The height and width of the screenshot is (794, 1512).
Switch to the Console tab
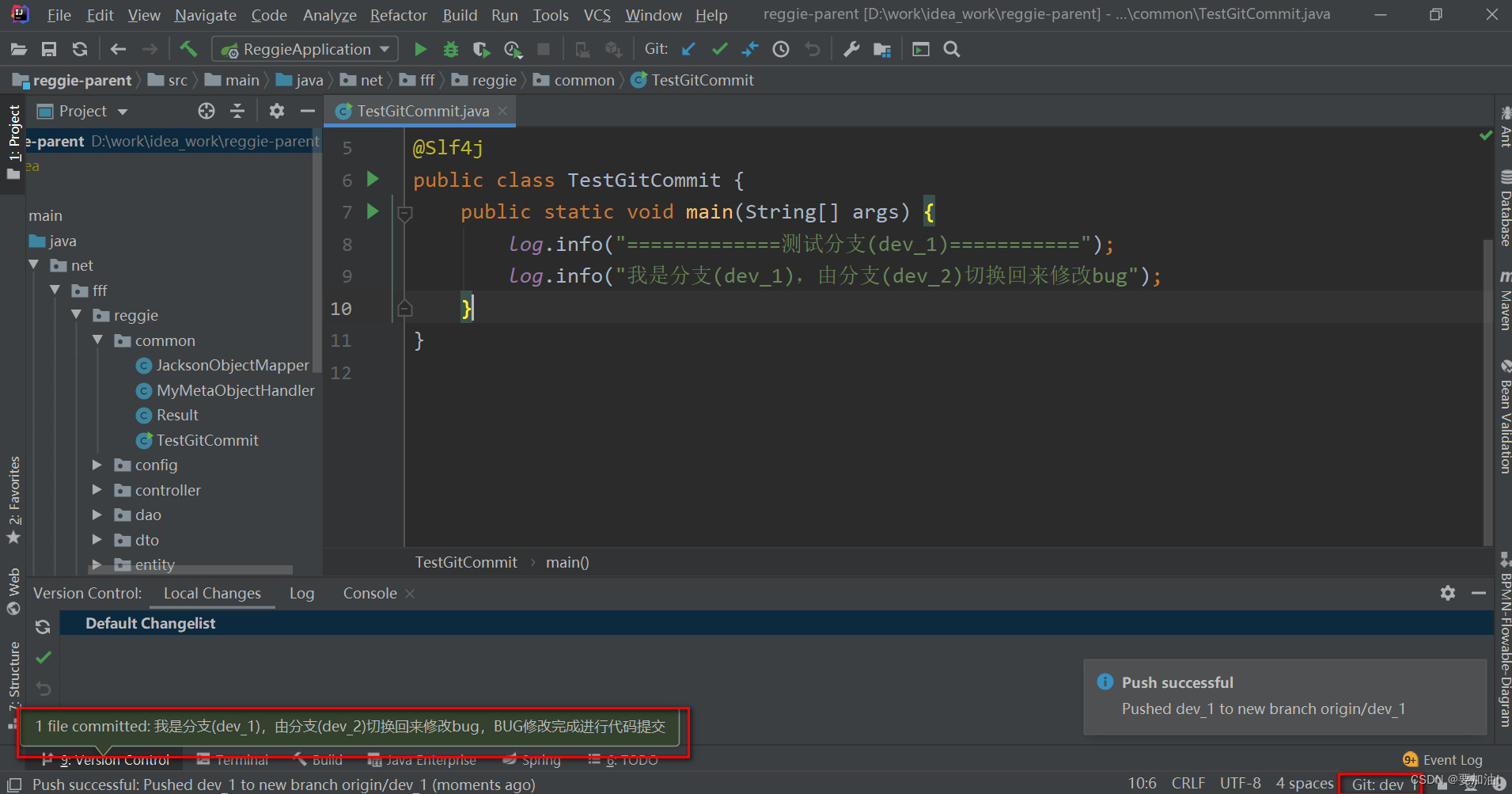pyautogui.click(x=369, y=593)
